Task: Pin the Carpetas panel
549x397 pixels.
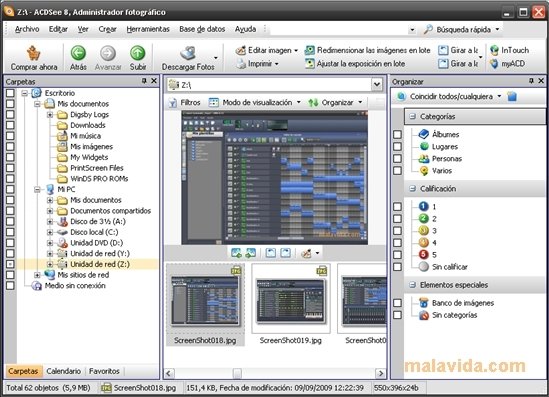Action: [x=144, y=81]
